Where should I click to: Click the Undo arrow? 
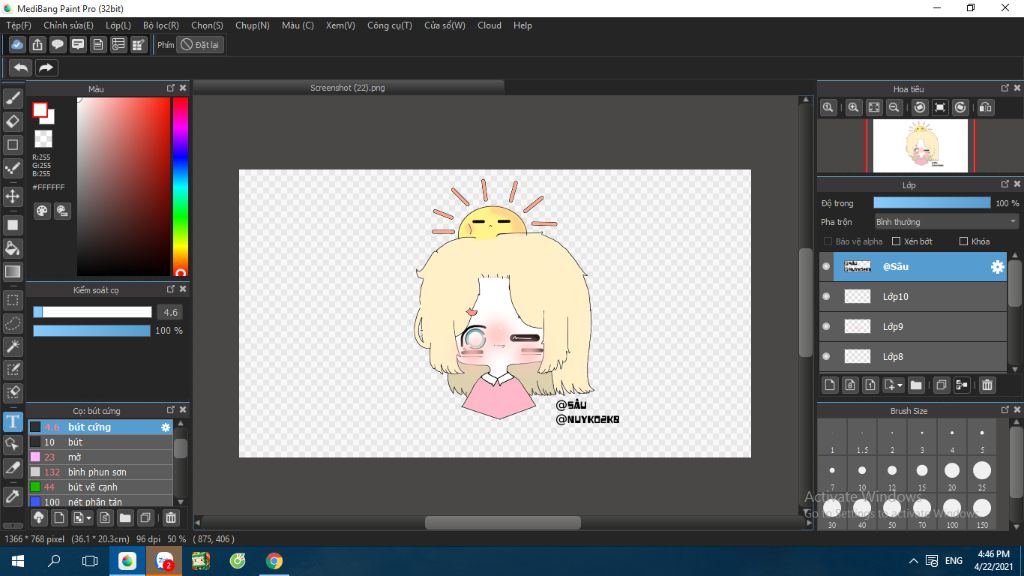tap(21, 68)
